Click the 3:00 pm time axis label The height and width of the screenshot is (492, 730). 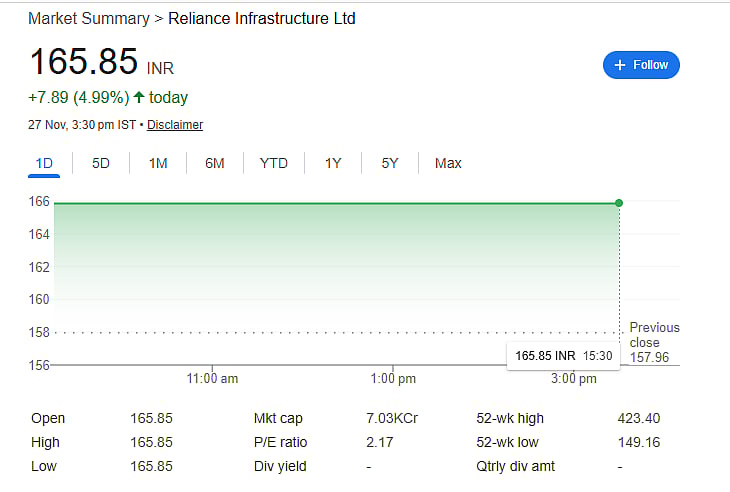coord(574,379)
